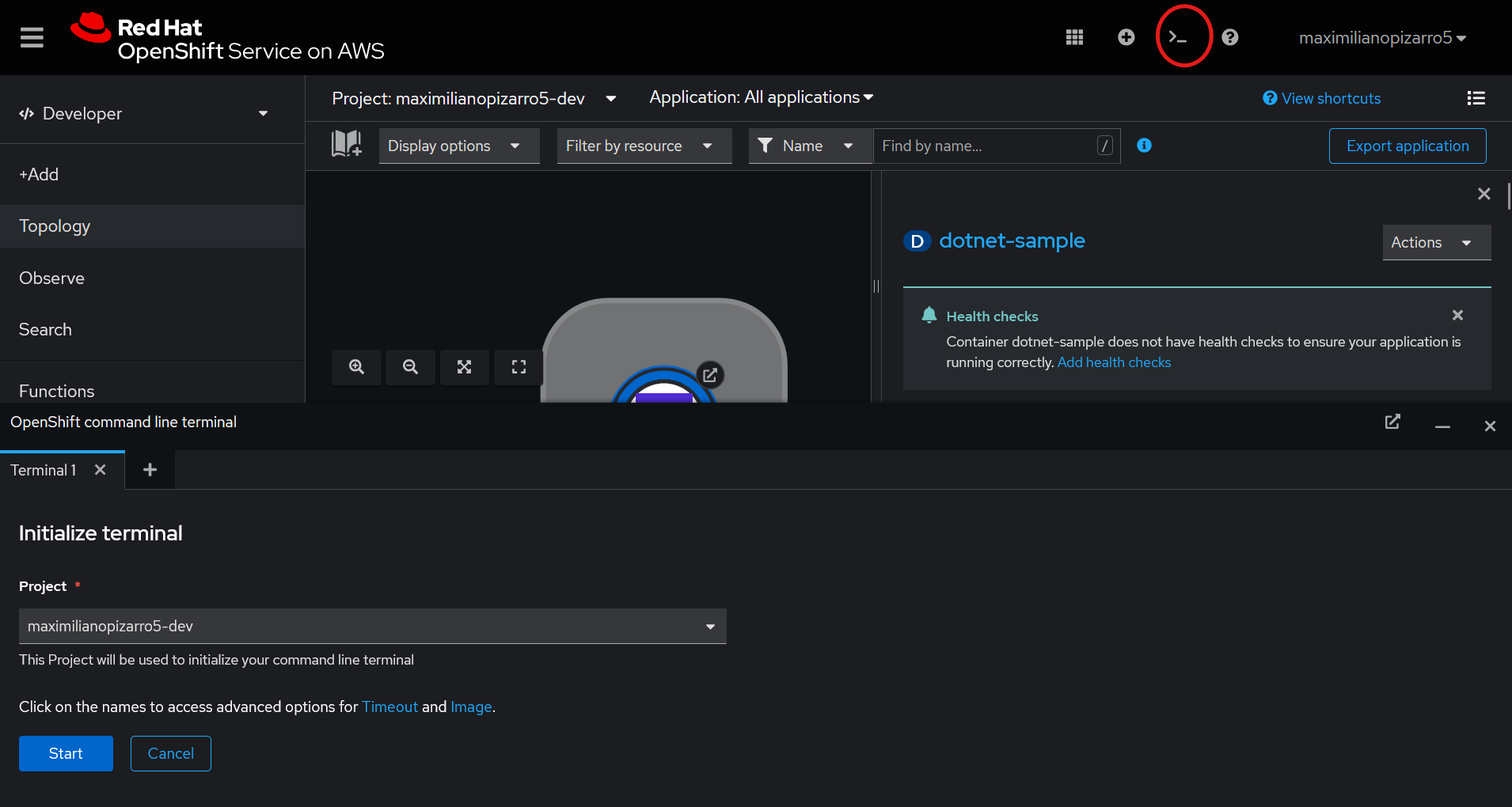The image size is (1512, 807).
Task: Show the search info tooltip icon
Action: click(1144, 146)
